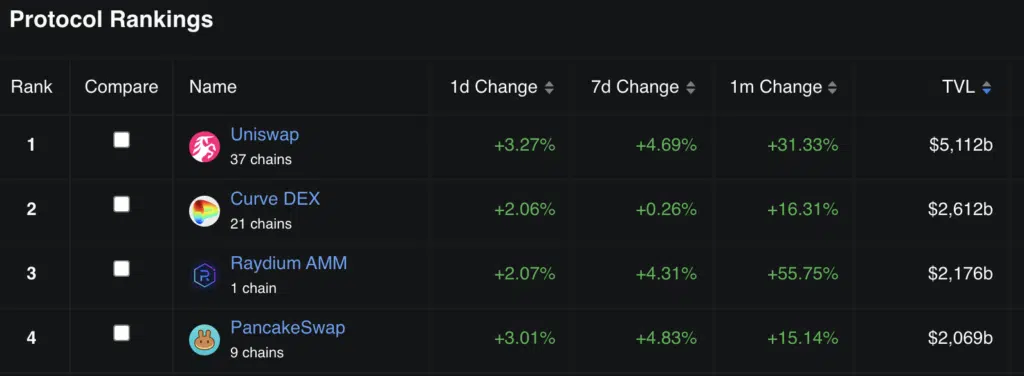1024x376 pixels.
Task: Click the TVL column header label
Action: coord(959,87)
